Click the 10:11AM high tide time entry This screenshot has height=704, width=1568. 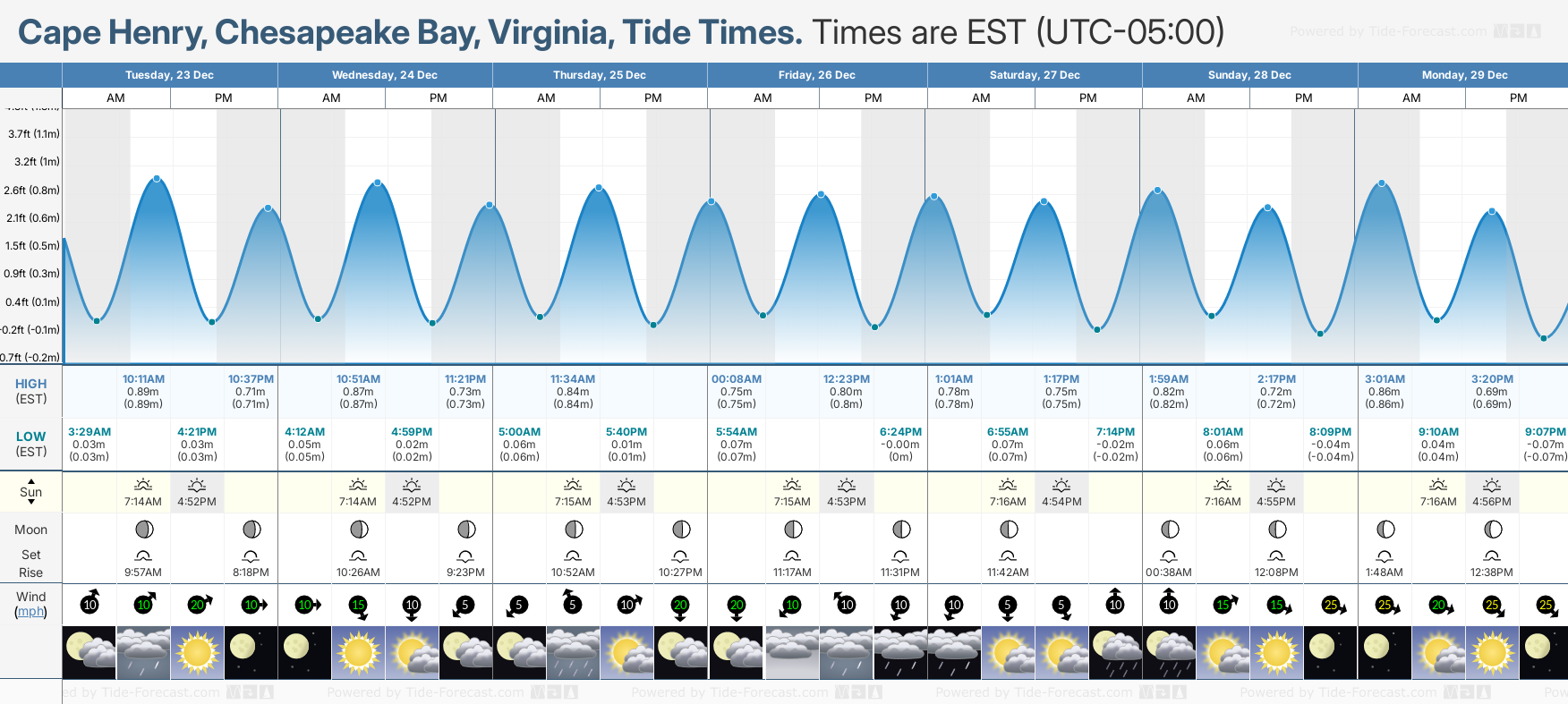pyautogui.click(x=143, y=379)
